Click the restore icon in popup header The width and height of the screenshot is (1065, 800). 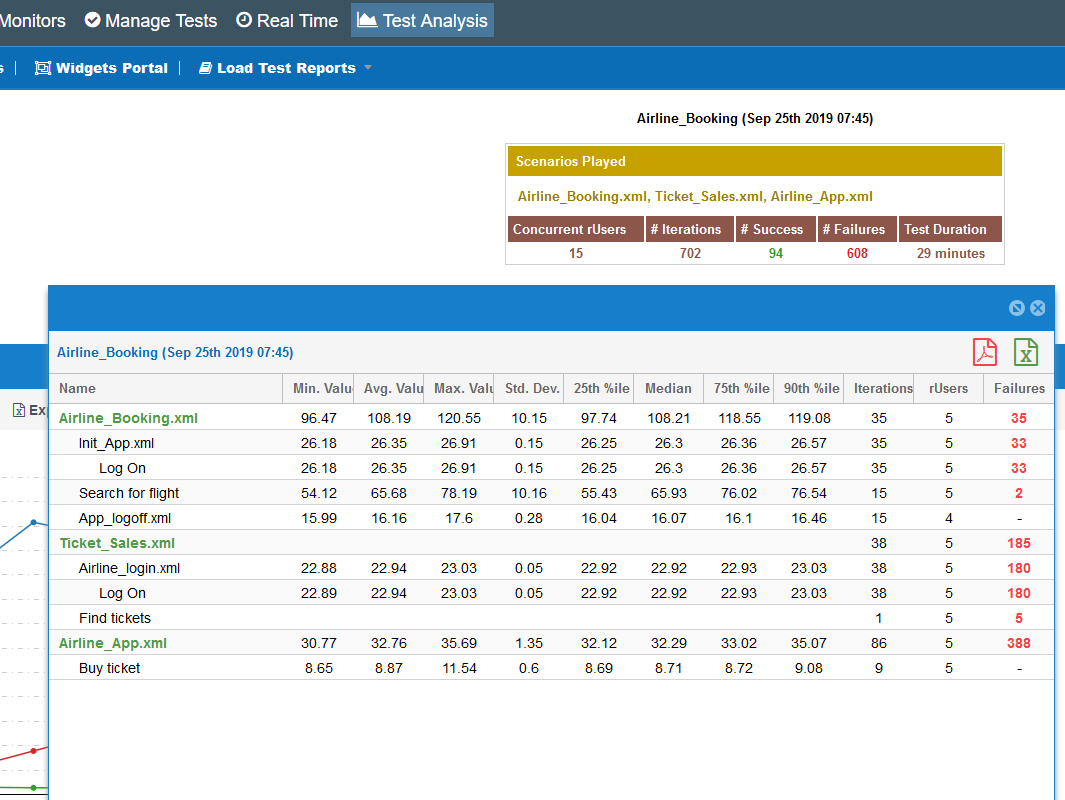click(1016, 308)
